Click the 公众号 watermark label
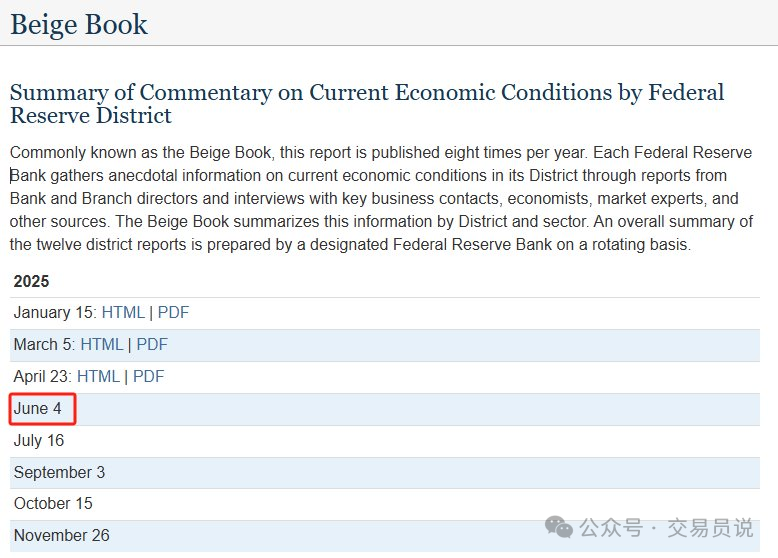The image size is (778, 558). point(611,528)
